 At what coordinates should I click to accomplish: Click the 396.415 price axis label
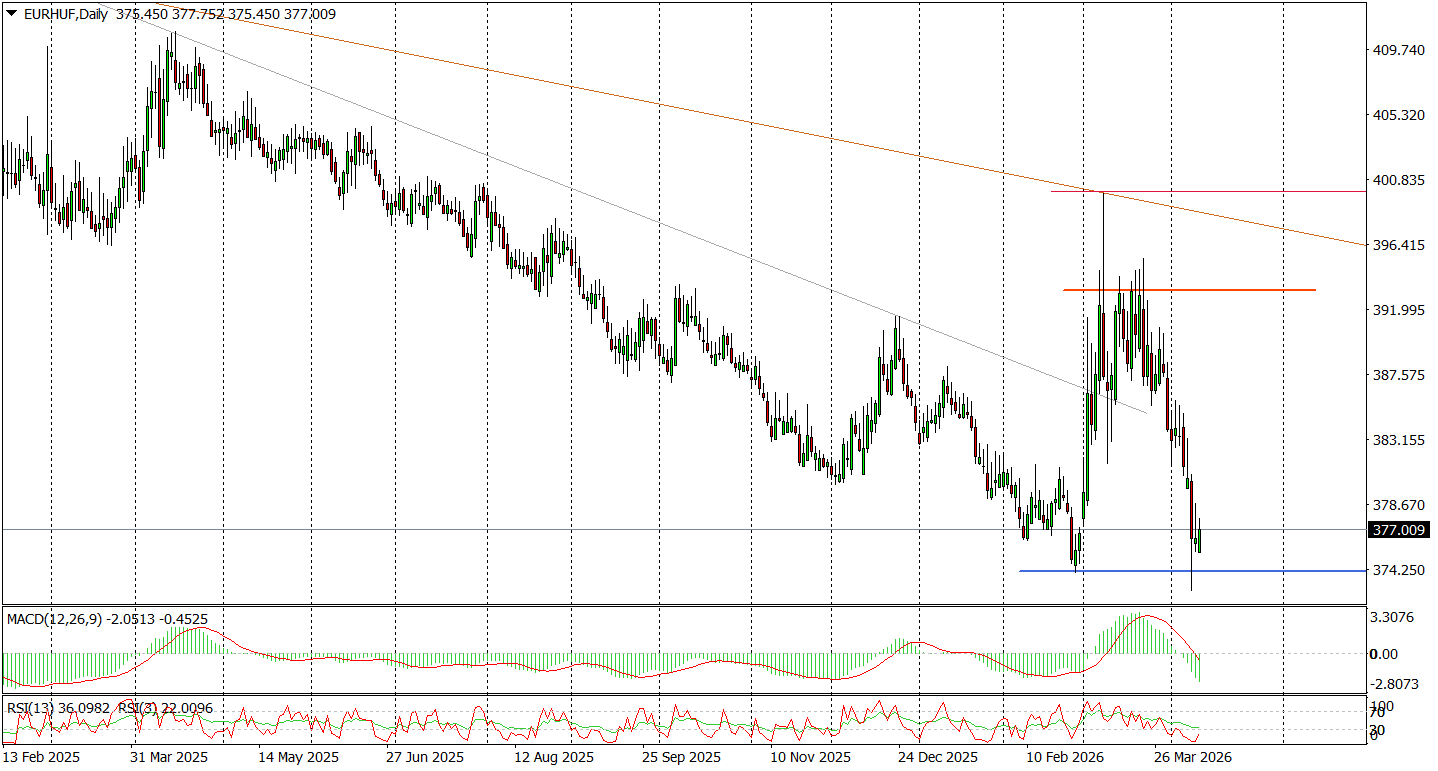(x=1399, y=245)
